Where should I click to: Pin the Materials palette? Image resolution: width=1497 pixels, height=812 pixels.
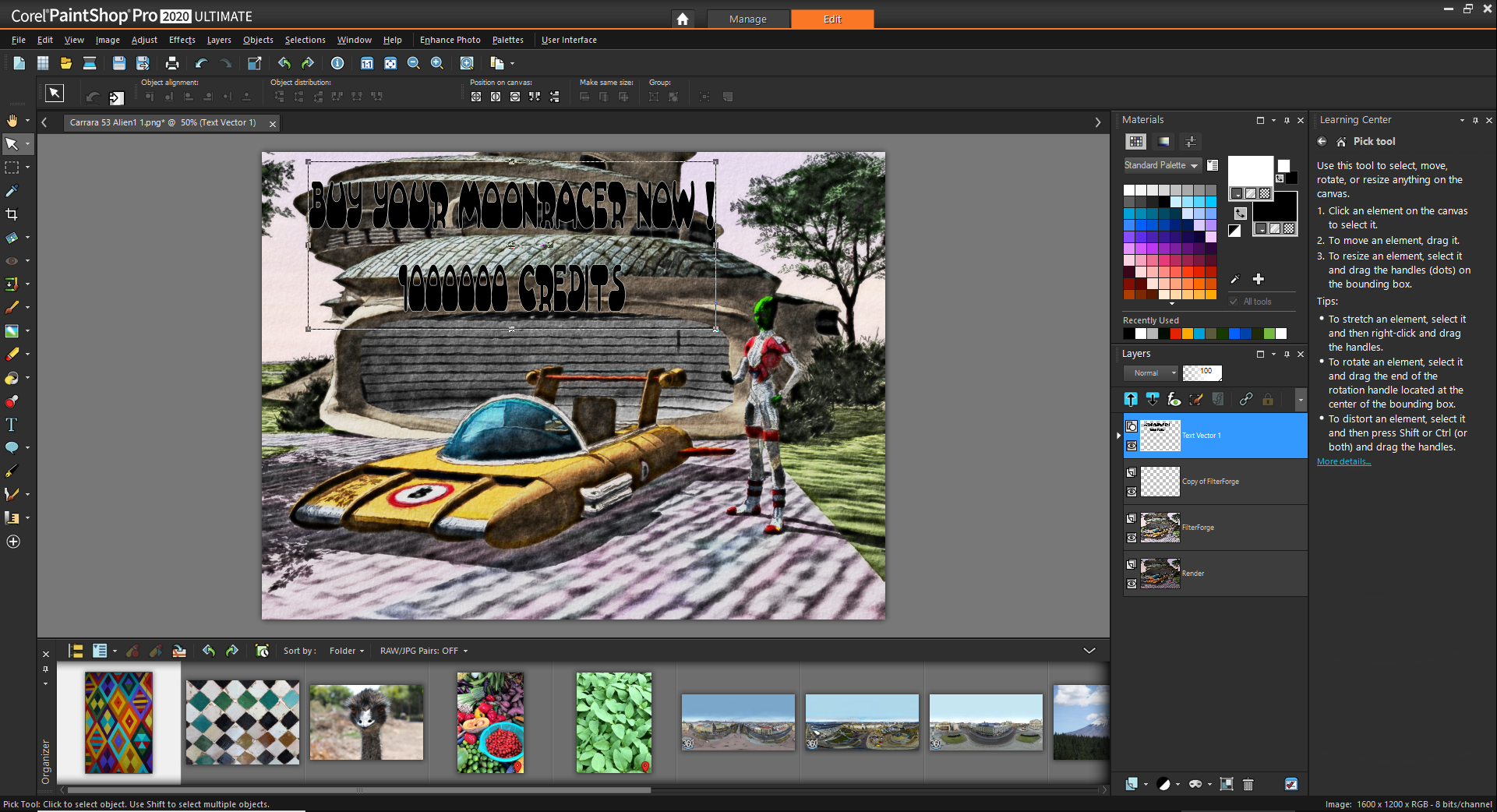[1287, 120]
